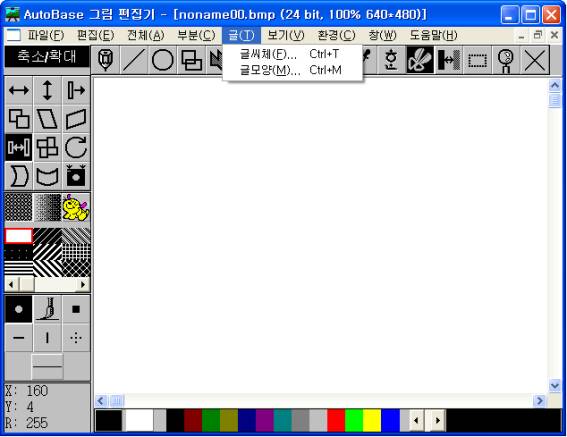Select the parallelogram skew tool
Image resolution: width=567 pixels, height=437 pixels.
coord(47,119)
